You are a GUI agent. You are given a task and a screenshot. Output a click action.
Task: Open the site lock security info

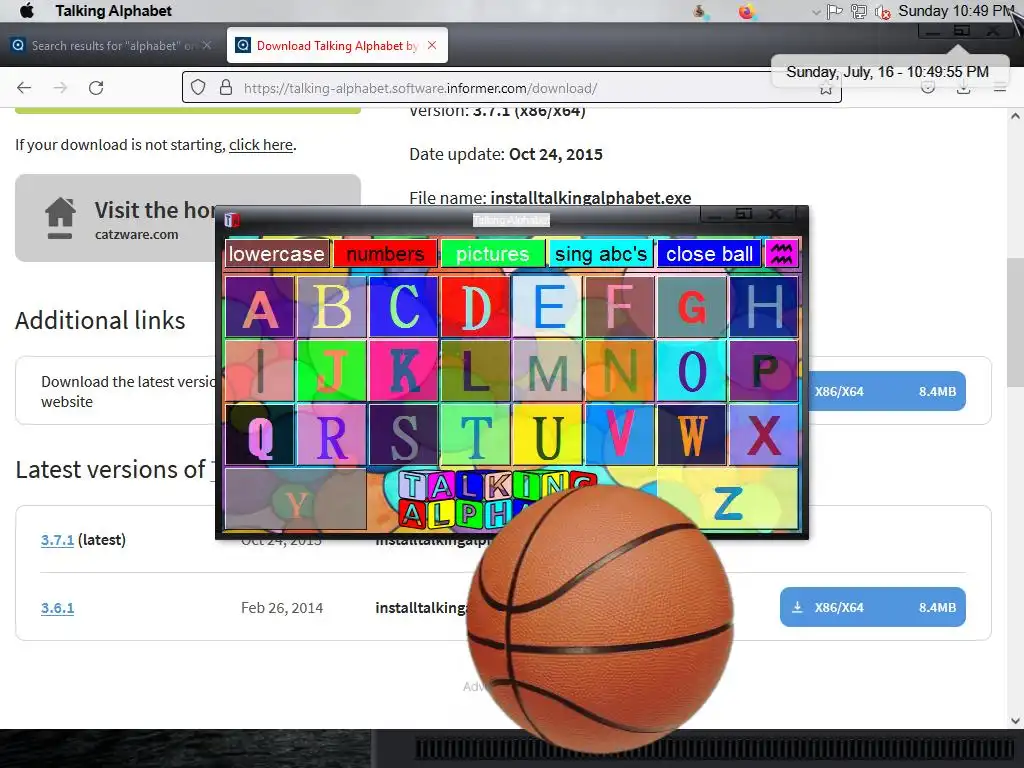pos(225,88)
